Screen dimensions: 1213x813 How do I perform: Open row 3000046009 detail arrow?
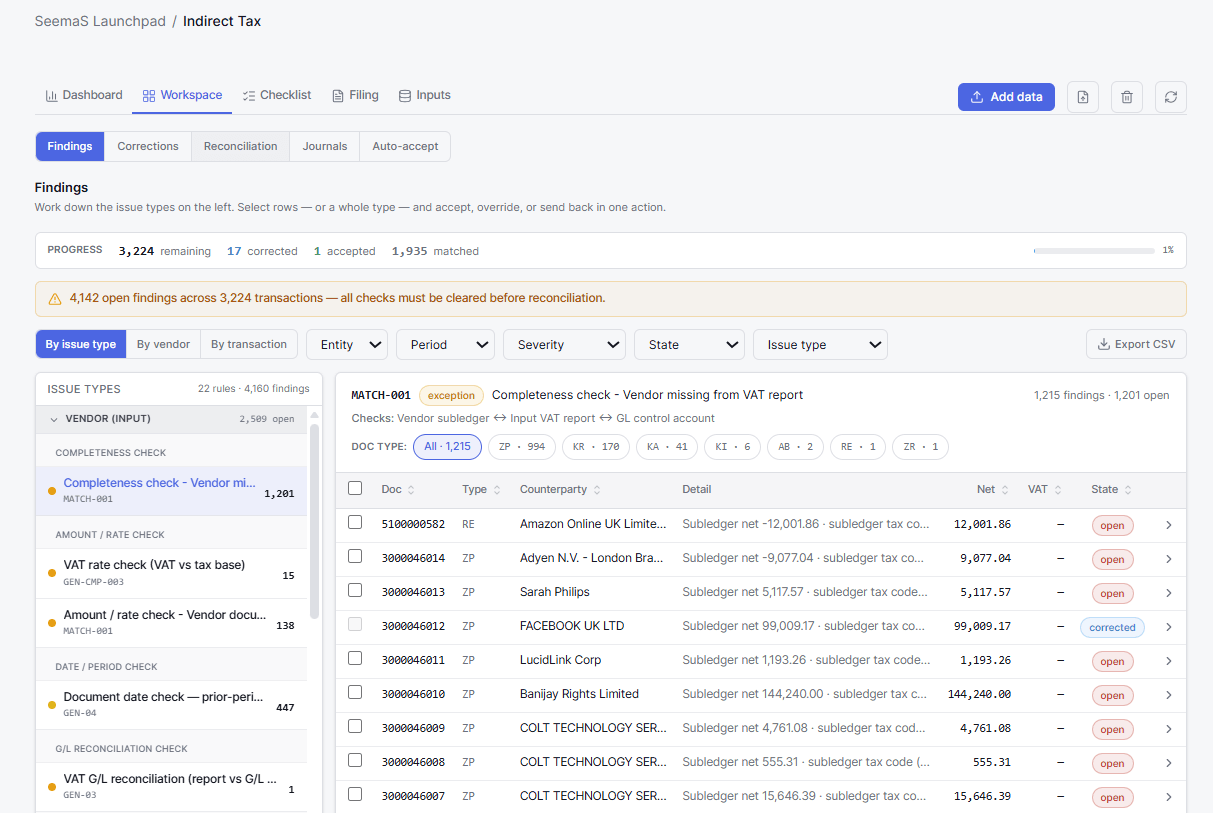click(1169, 729)
